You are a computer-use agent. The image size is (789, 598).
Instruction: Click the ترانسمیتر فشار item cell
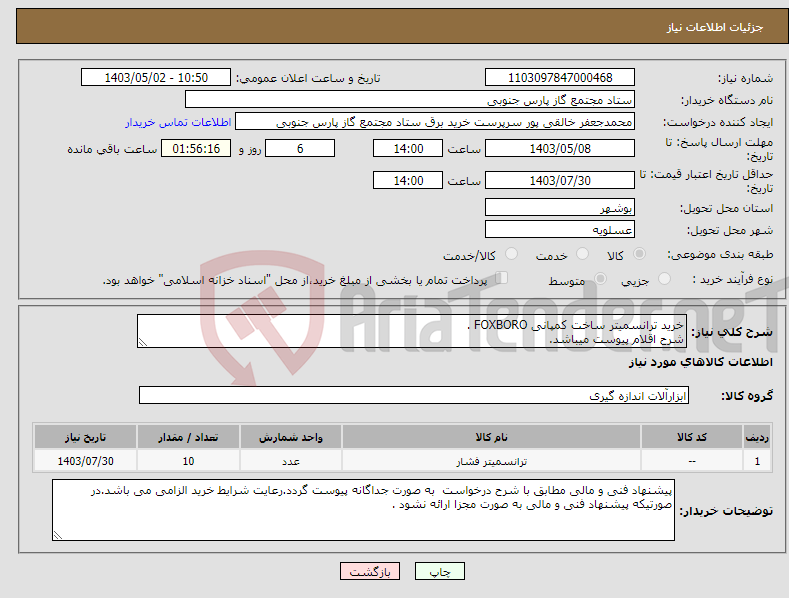click(491, 461)
